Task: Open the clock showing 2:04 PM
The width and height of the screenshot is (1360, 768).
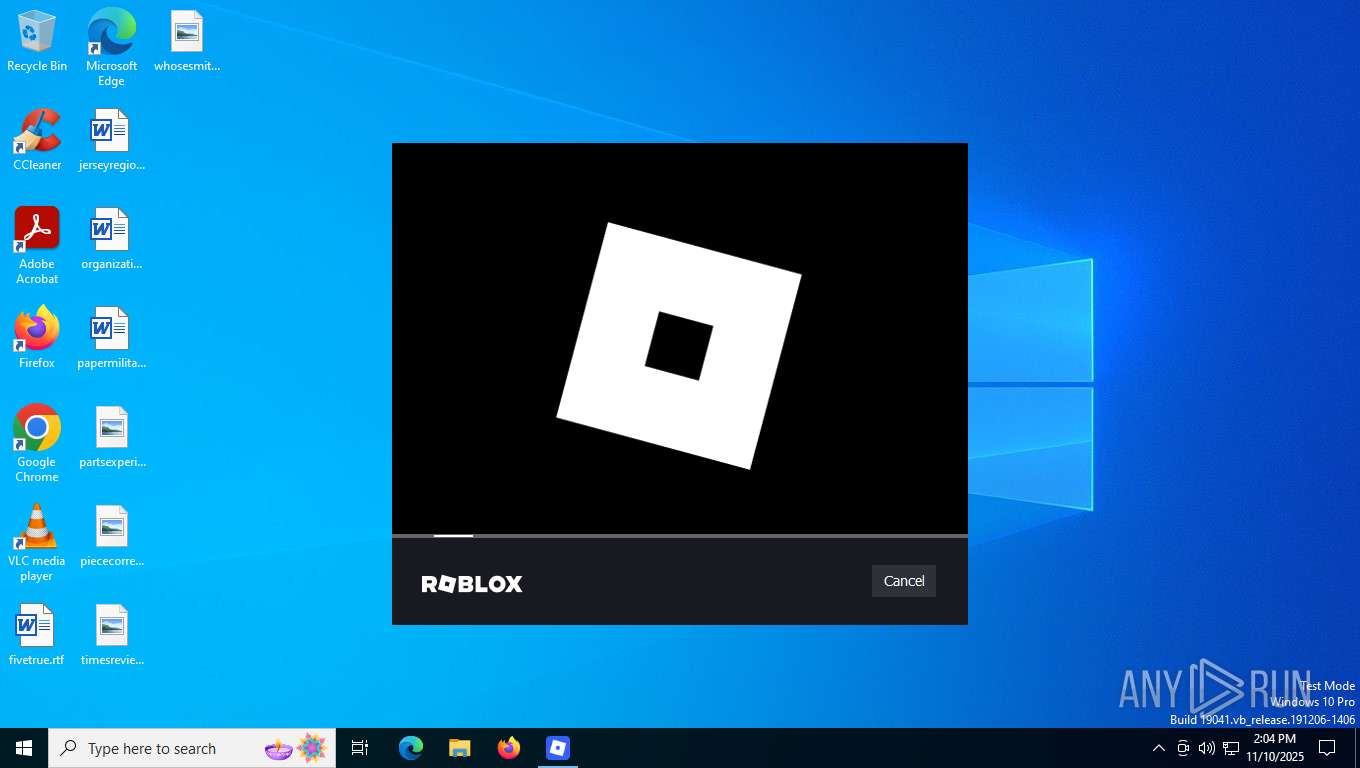Action: pos(1275,748)
